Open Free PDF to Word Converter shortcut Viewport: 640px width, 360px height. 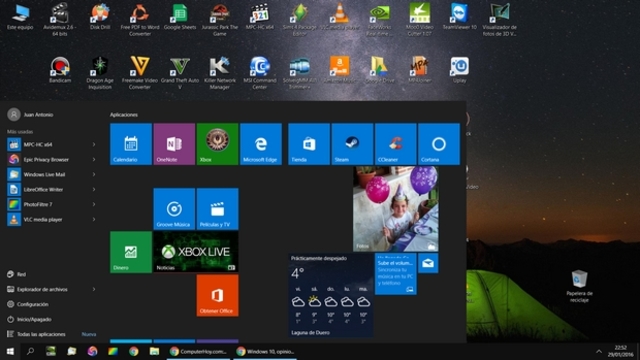click(140, 19)
